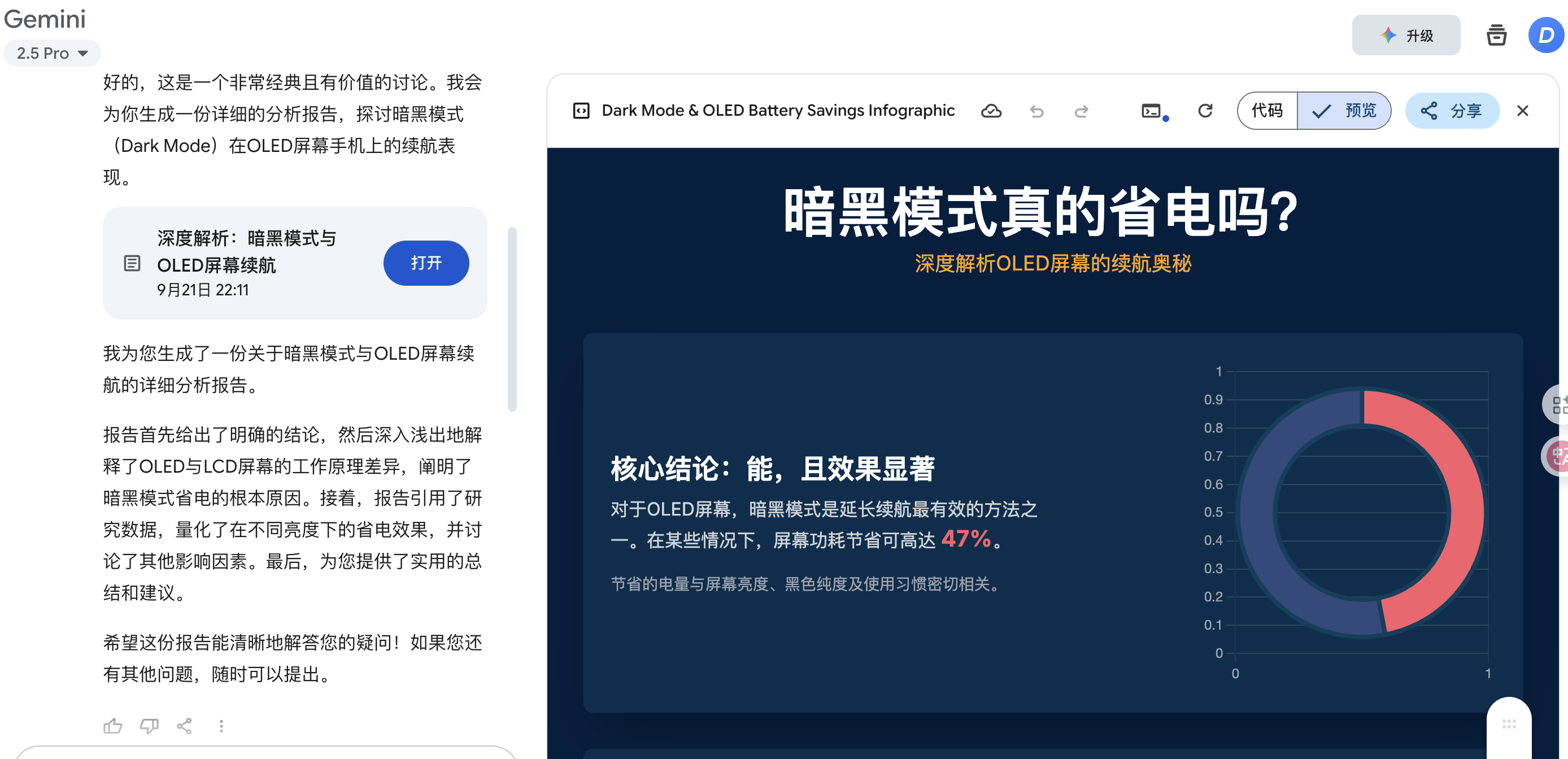
Task: Click the document icon on the 深度解析 report card
Action: tap(132, 264)
